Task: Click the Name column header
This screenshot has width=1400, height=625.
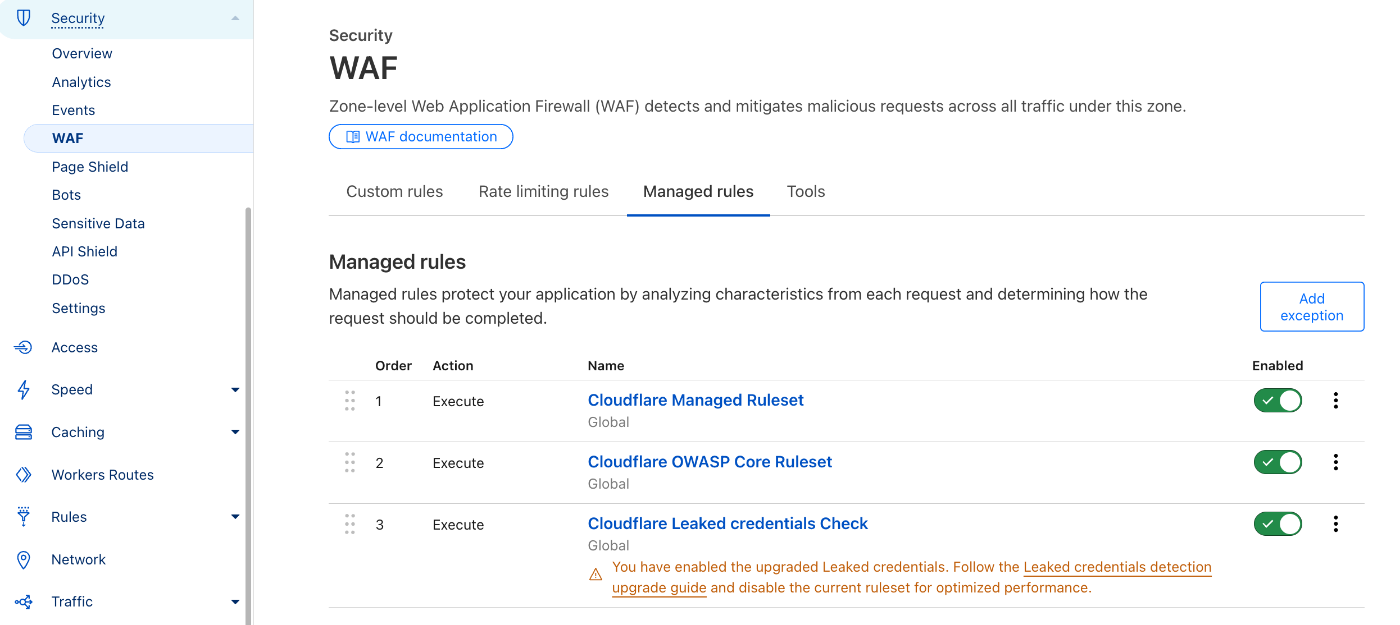Action: point(606,366)
